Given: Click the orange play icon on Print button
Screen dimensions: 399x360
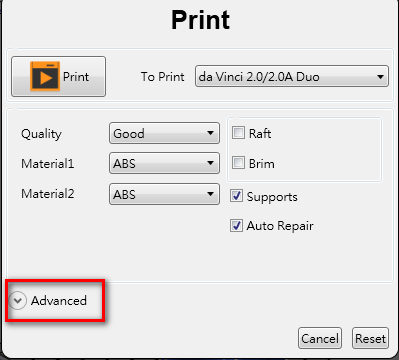Looking at the screenshot, I should point(45,76).
